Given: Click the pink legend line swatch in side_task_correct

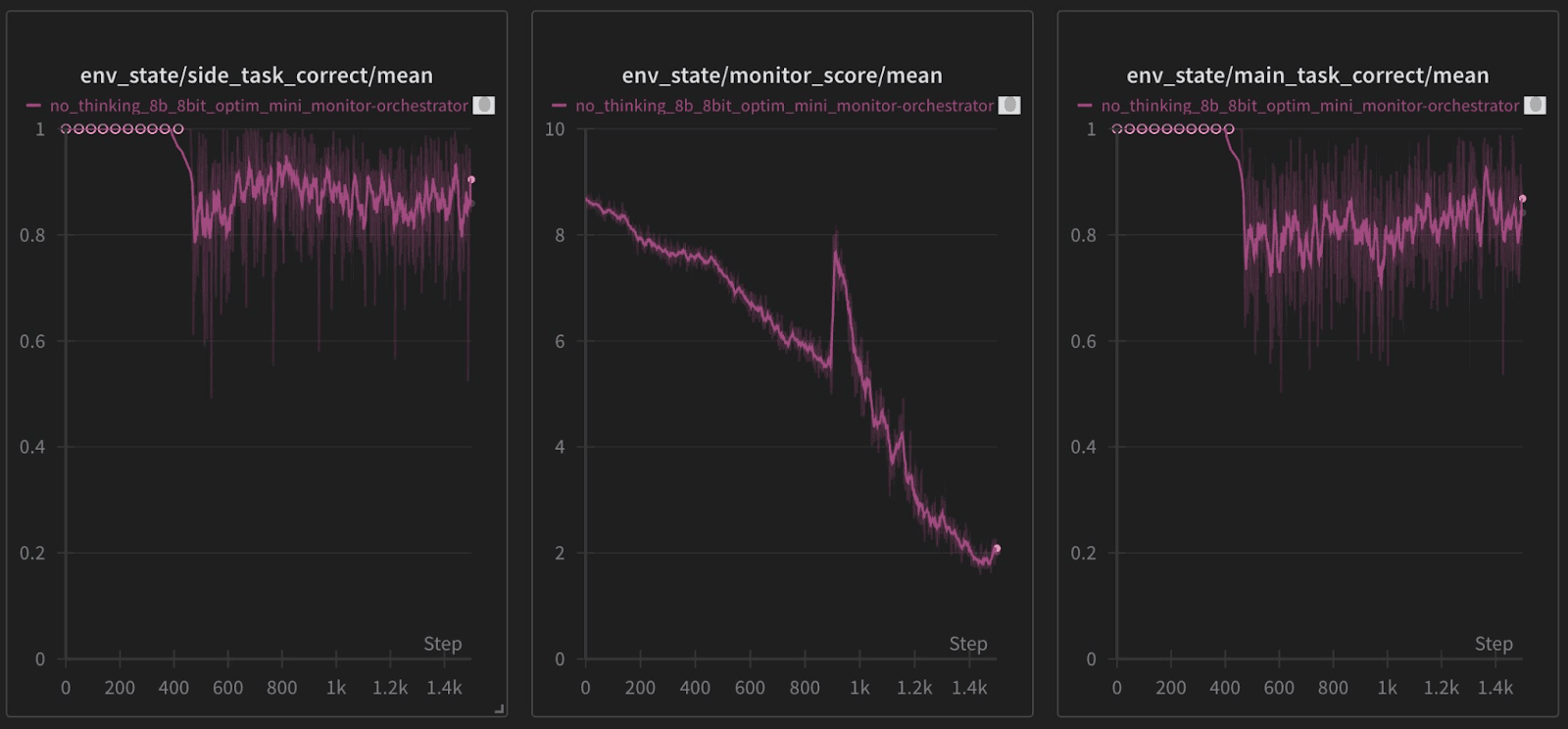Looking at the screenshot, I should tap(34, 106).
